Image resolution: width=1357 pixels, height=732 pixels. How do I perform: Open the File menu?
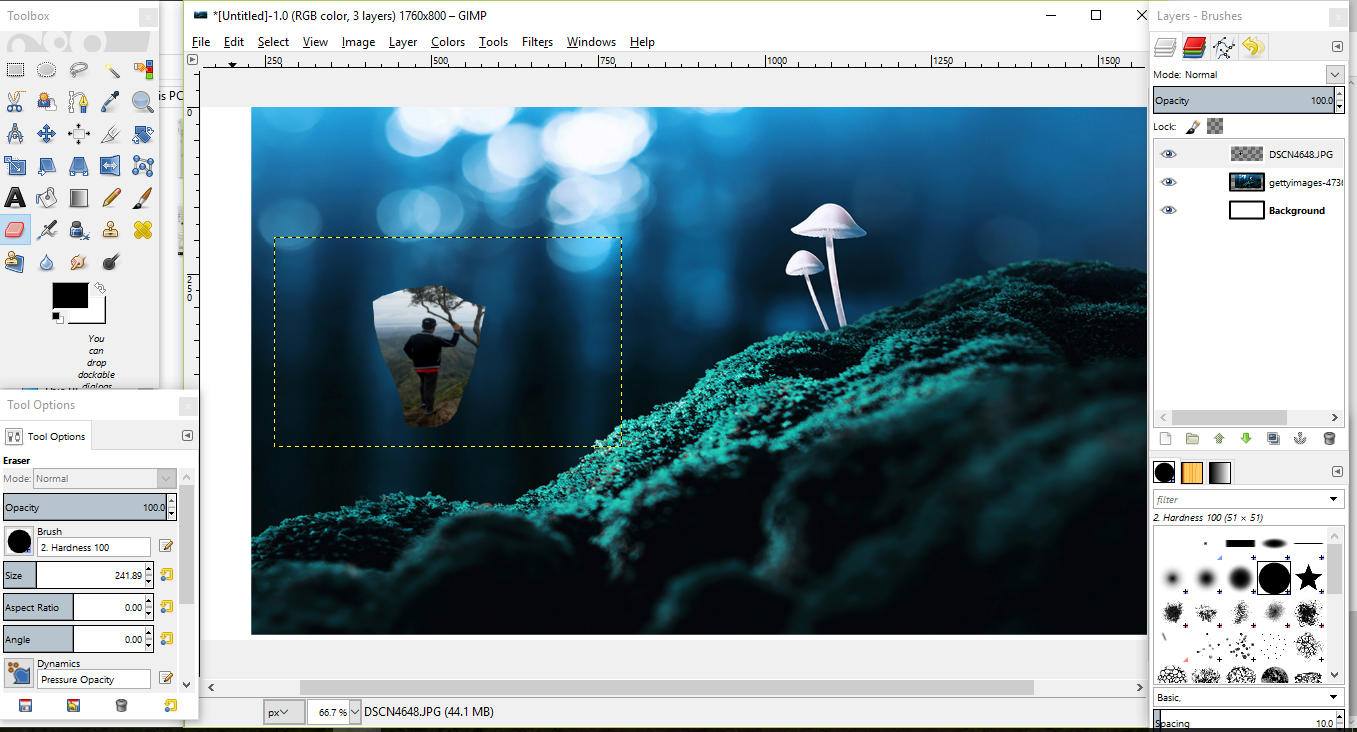click(201, 42)
